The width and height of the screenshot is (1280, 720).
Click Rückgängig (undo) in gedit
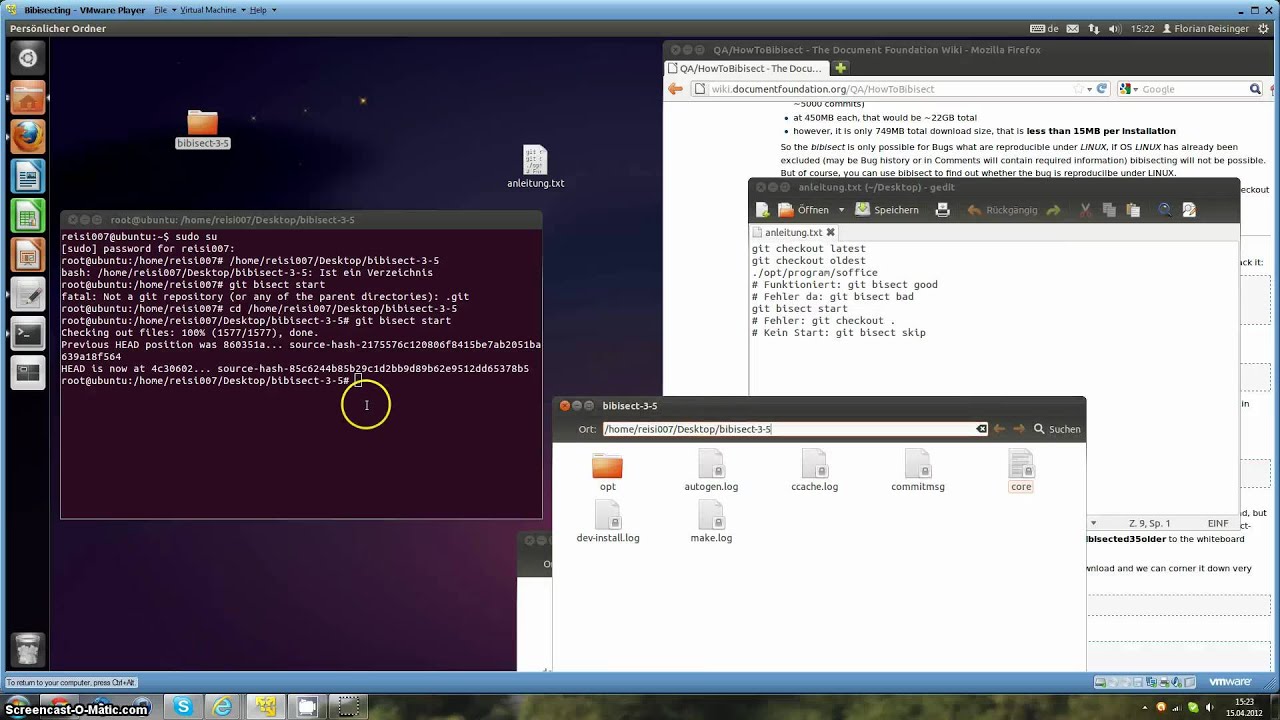coord(1002,210)
